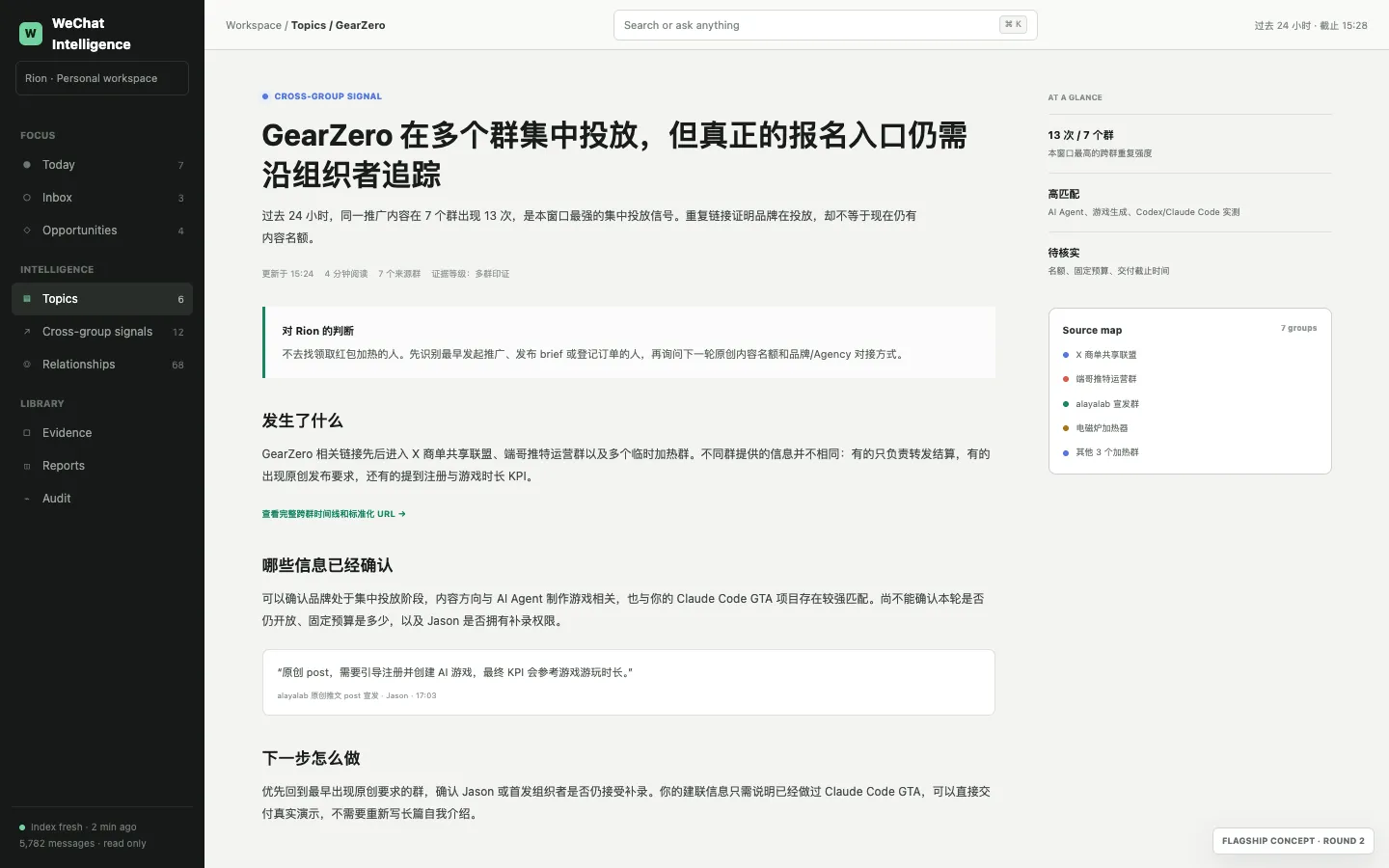The width and height of the screenshot is (1389, 868).
Task: Open Audit in Library
Action: (x=102, y=499)
